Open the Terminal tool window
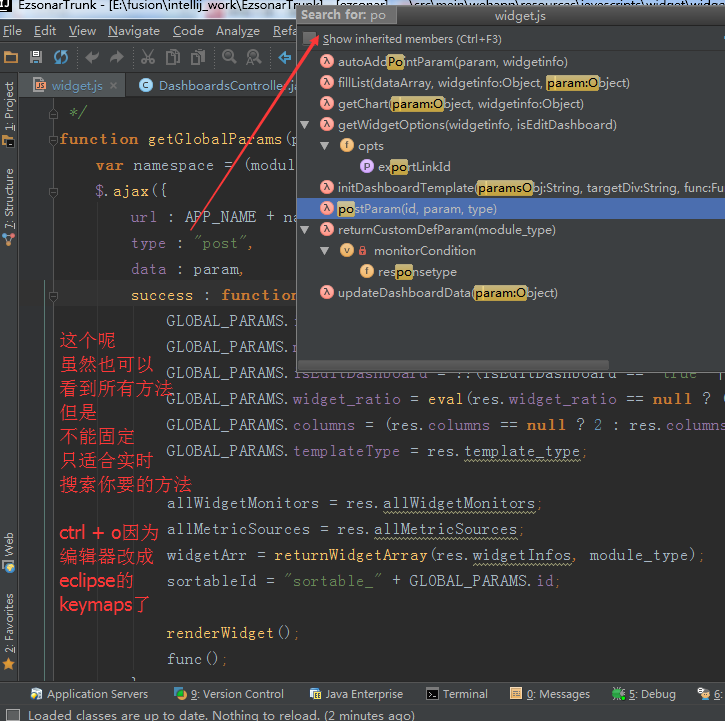Screen dimensions: 725x721 click(457, 694)
